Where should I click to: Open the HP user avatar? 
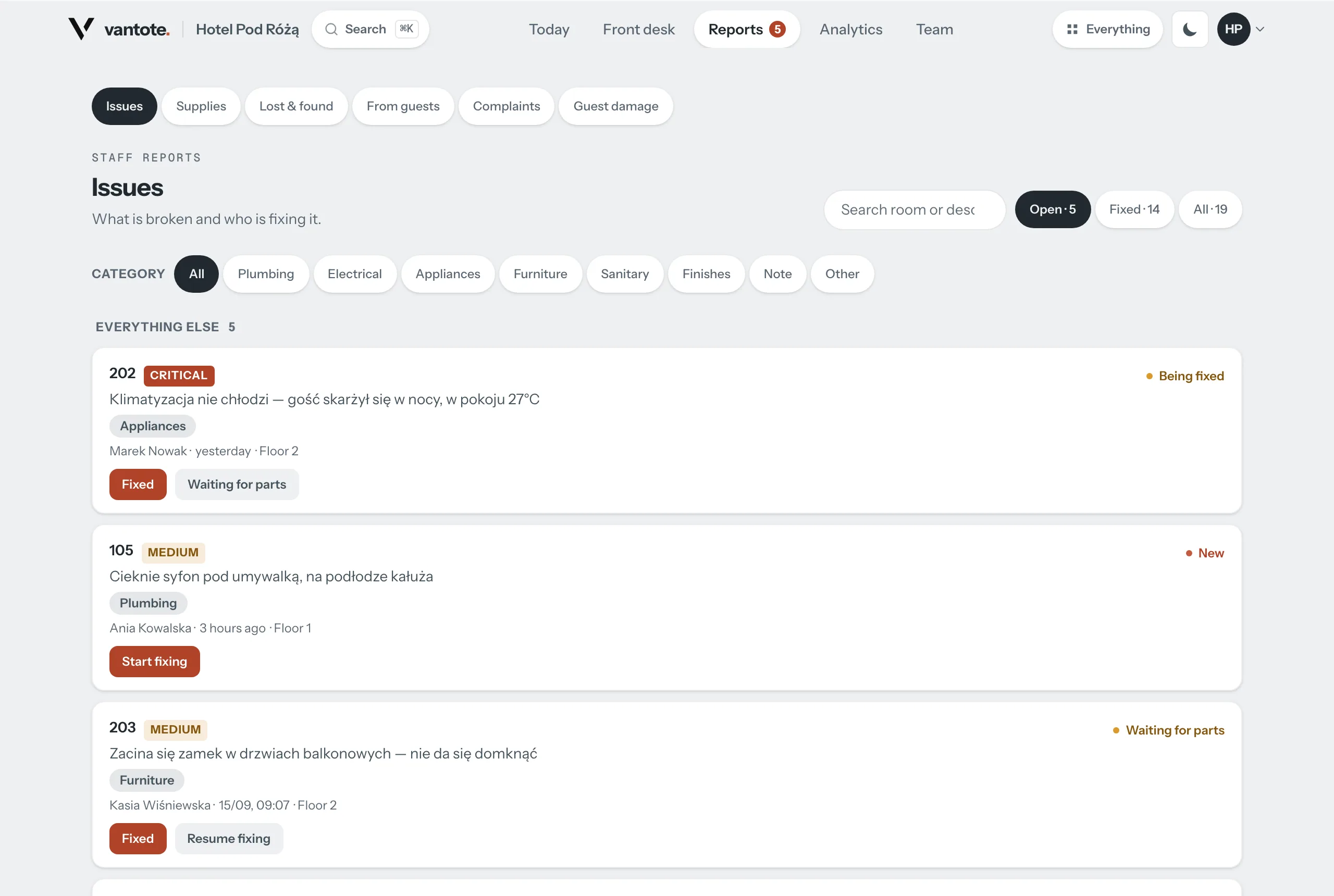1233,29
